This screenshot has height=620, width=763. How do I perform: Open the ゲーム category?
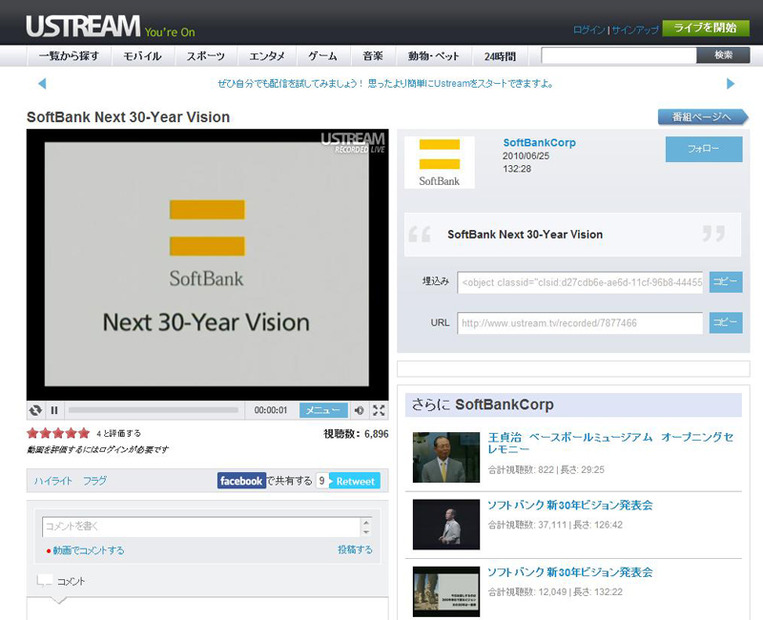click(x=323, y=56)
